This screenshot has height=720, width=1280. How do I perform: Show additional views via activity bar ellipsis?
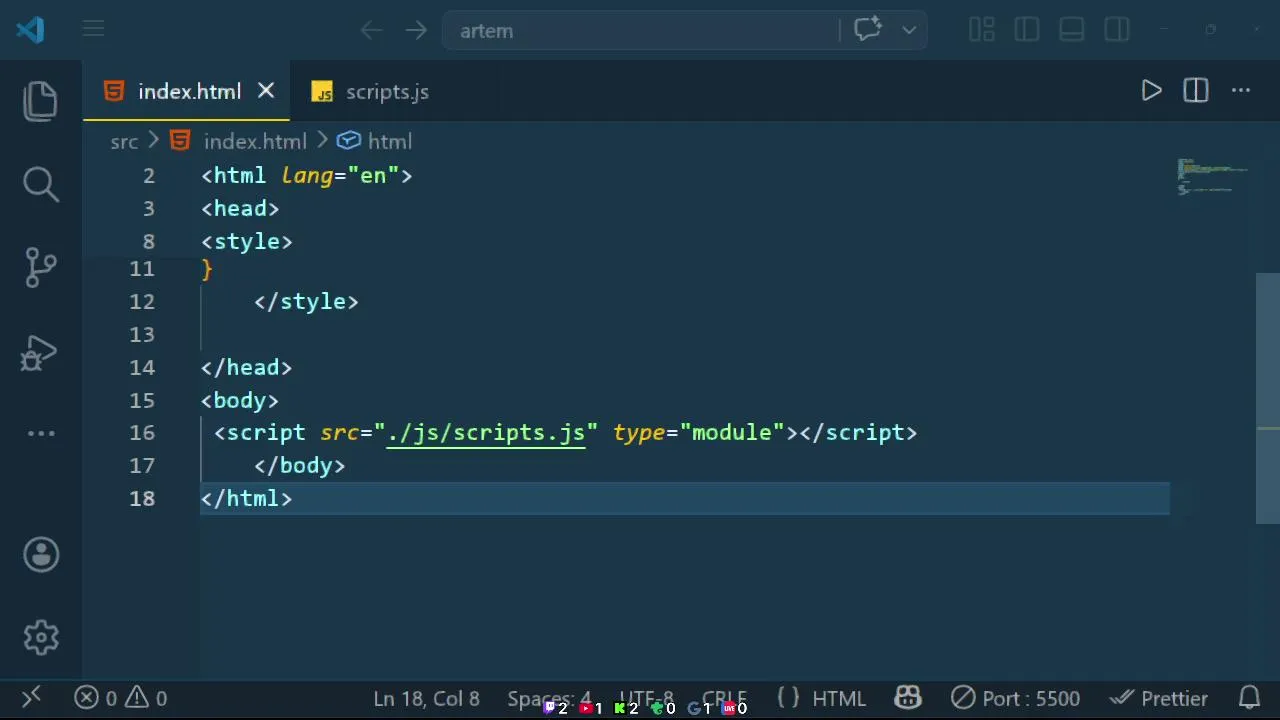click(x=41, y=433)
